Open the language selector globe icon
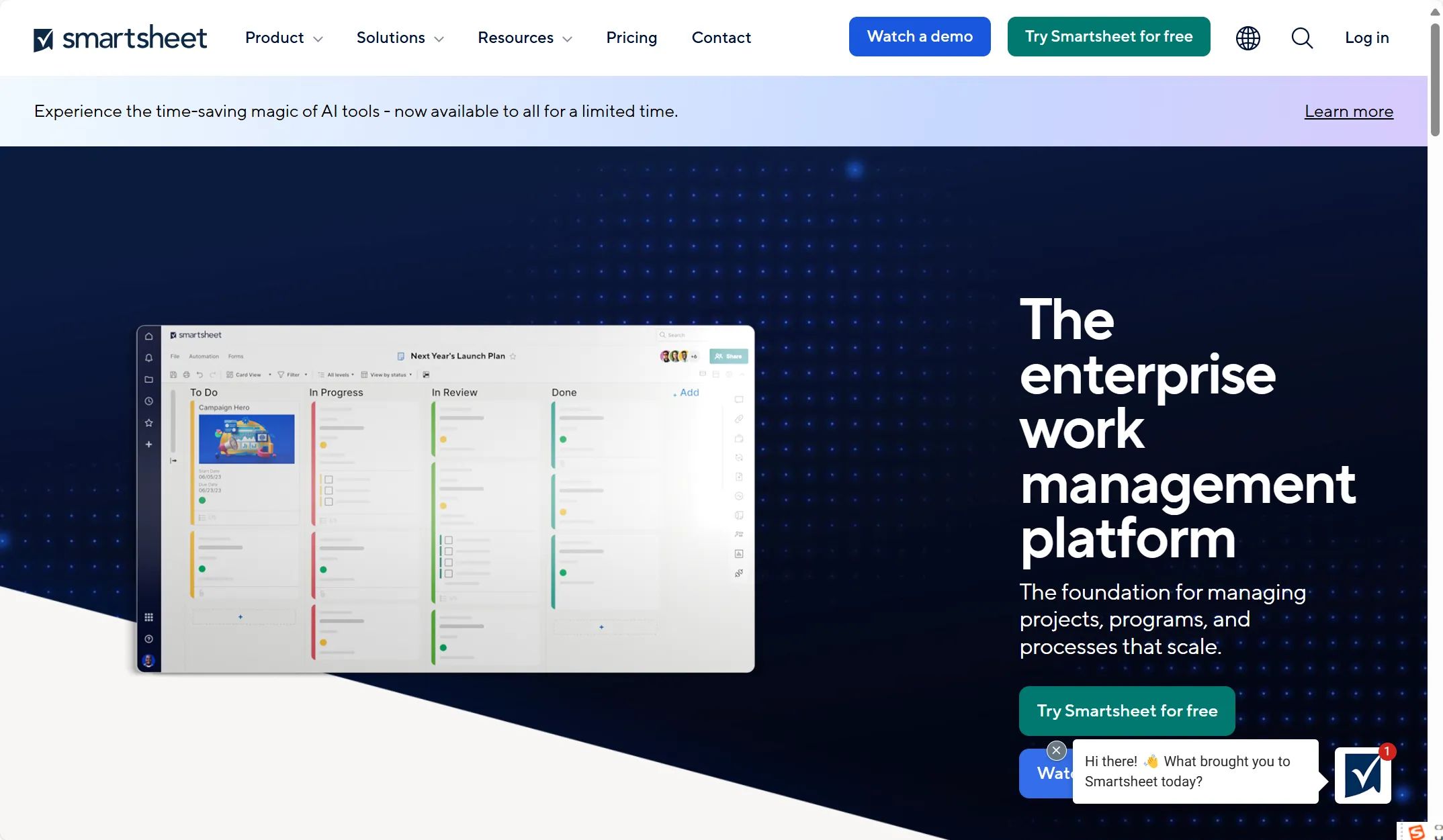The width and height of the screenshot is (1443, 840). 1248,38
